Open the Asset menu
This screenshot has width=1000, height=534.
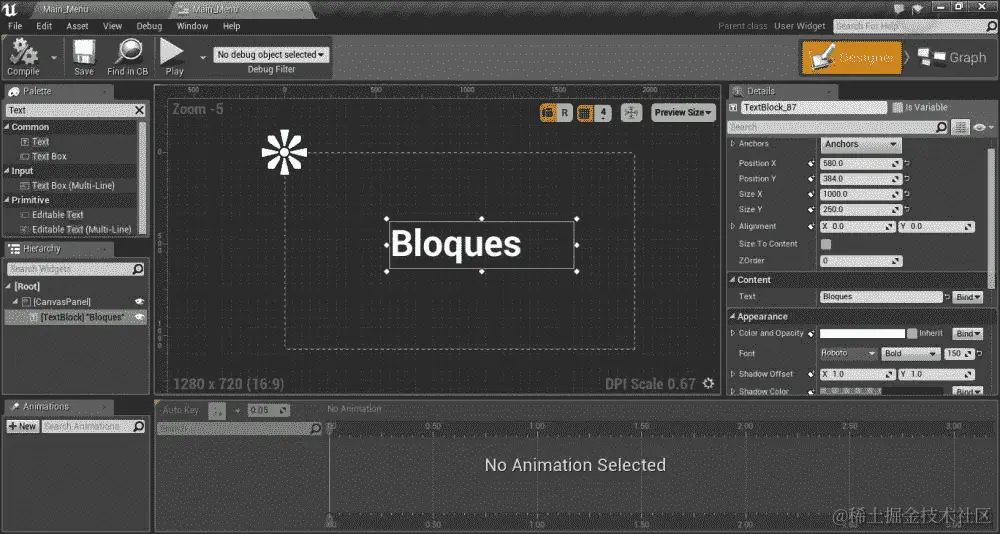pos(77,26)
